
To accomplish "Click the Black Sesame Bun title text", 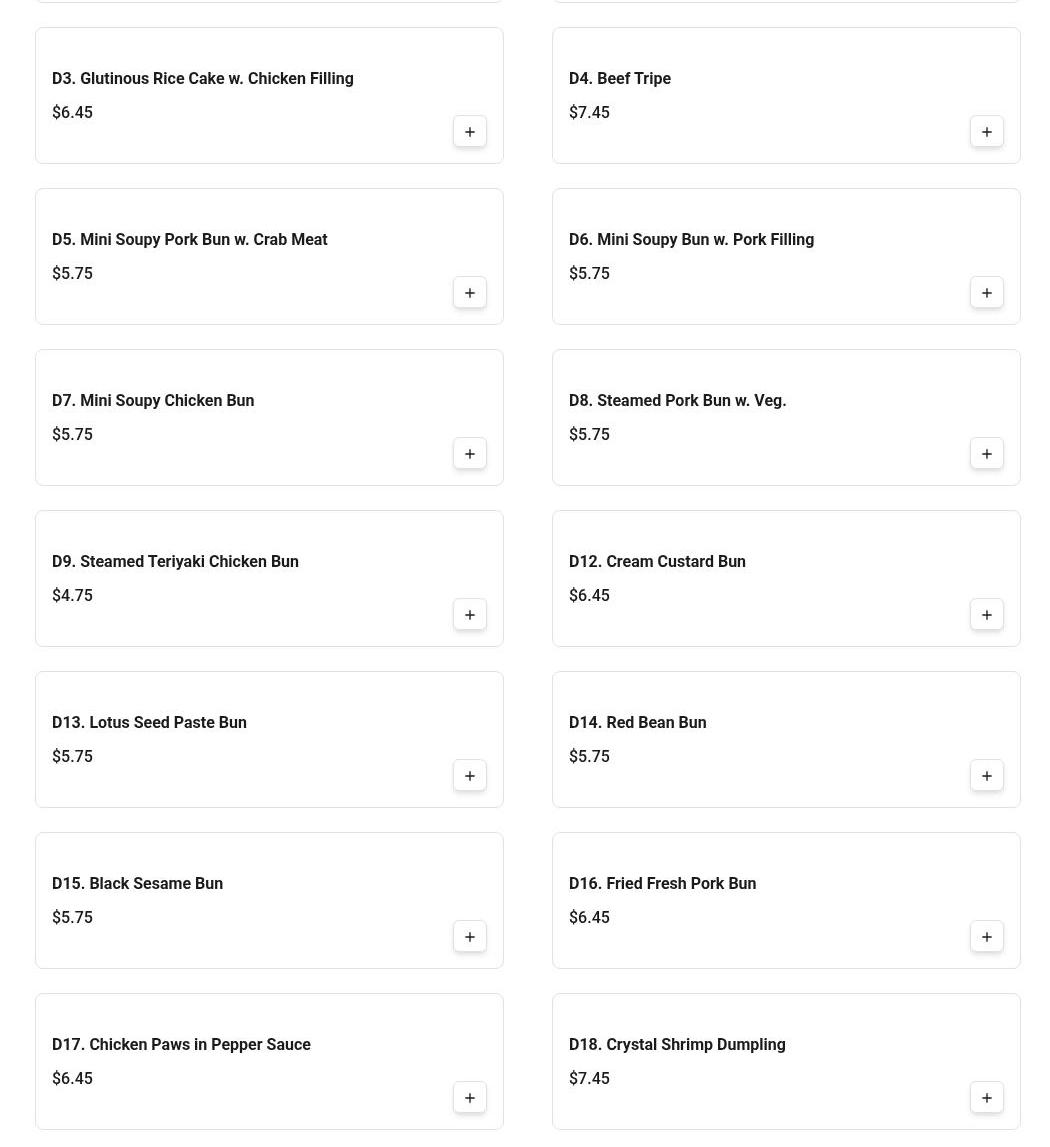I will coord(137,884).
